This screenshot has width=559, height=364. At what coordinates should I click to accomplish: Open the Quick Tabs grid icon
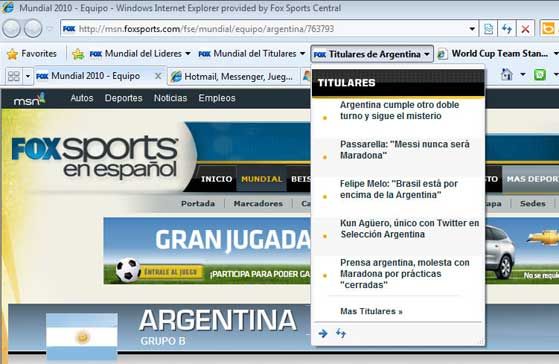coord(14,76)
